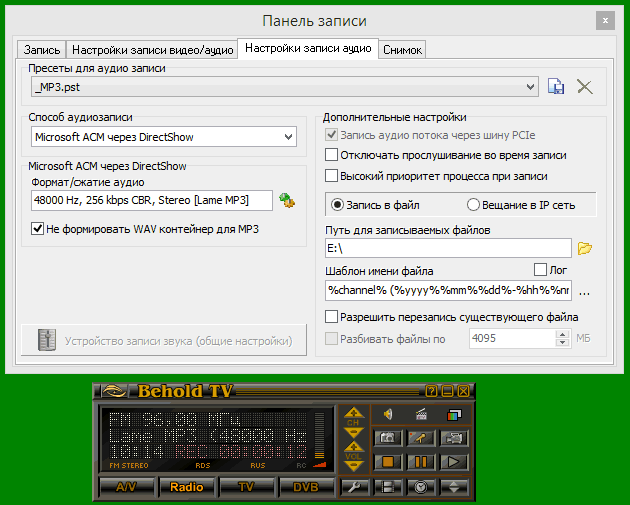Switch Behold TV to A/V mode

pos(126,487)
